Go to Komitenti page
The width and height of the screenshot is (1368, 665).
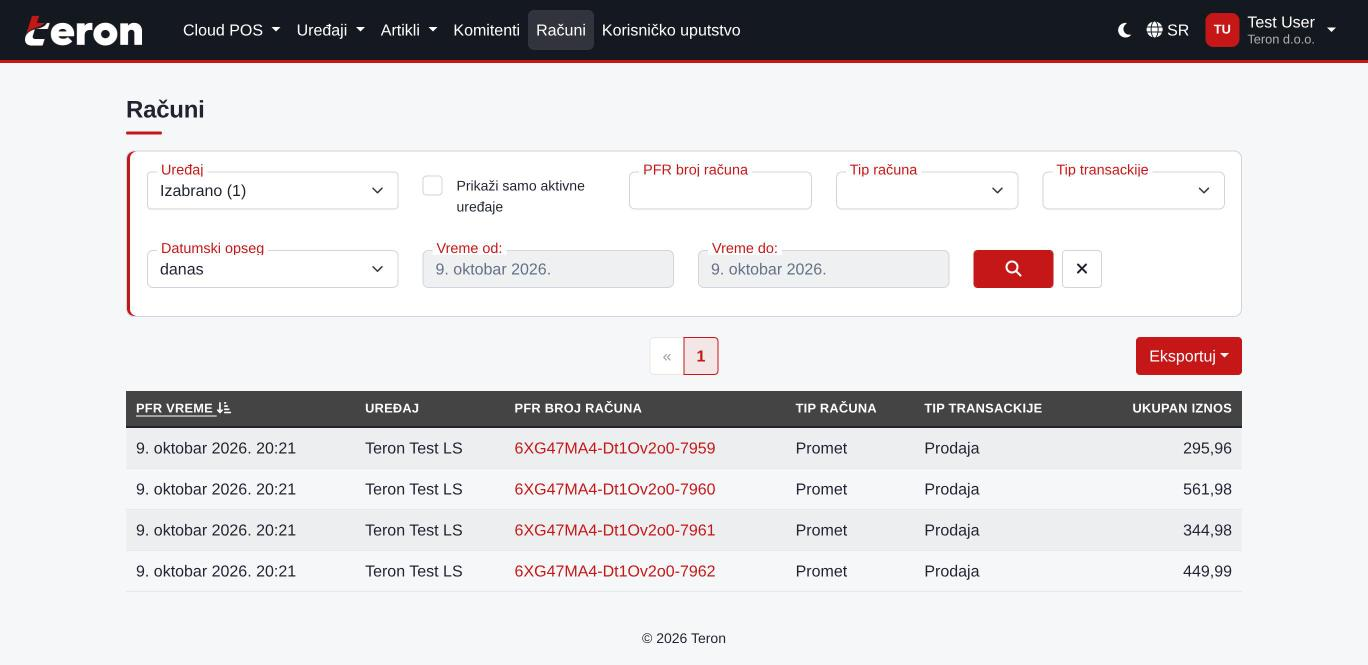pyautogui.click(x=486, y=30)
